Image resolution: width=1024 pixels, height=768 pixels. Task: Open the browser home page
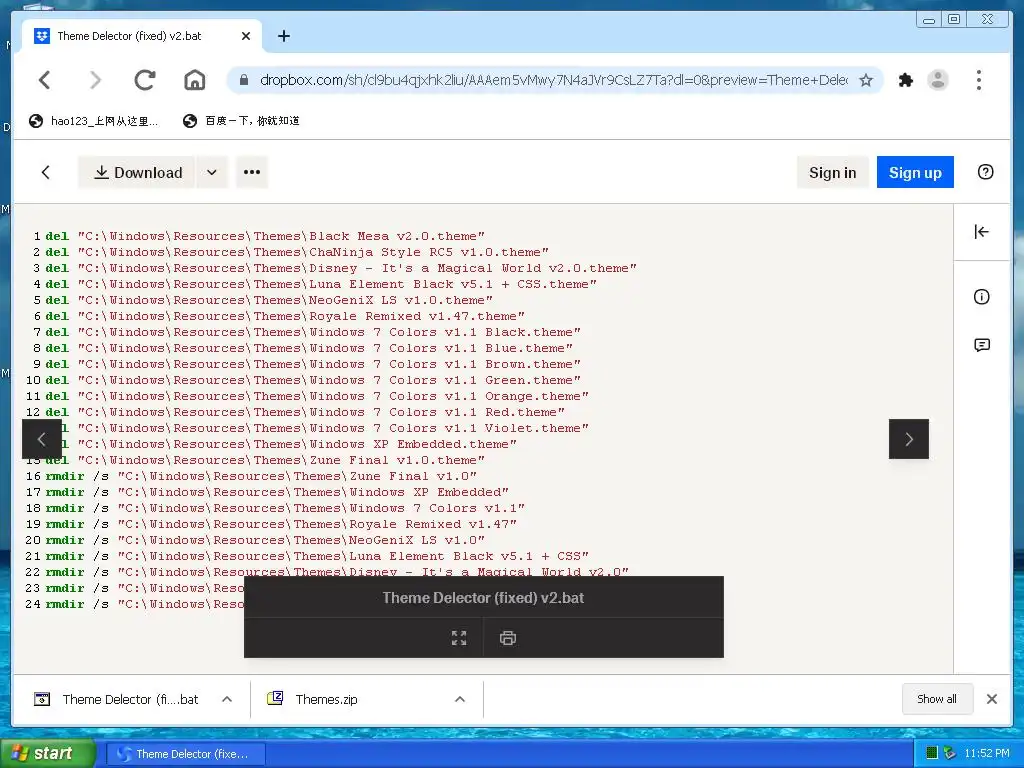pyautogui.click(x=195, y=80)
